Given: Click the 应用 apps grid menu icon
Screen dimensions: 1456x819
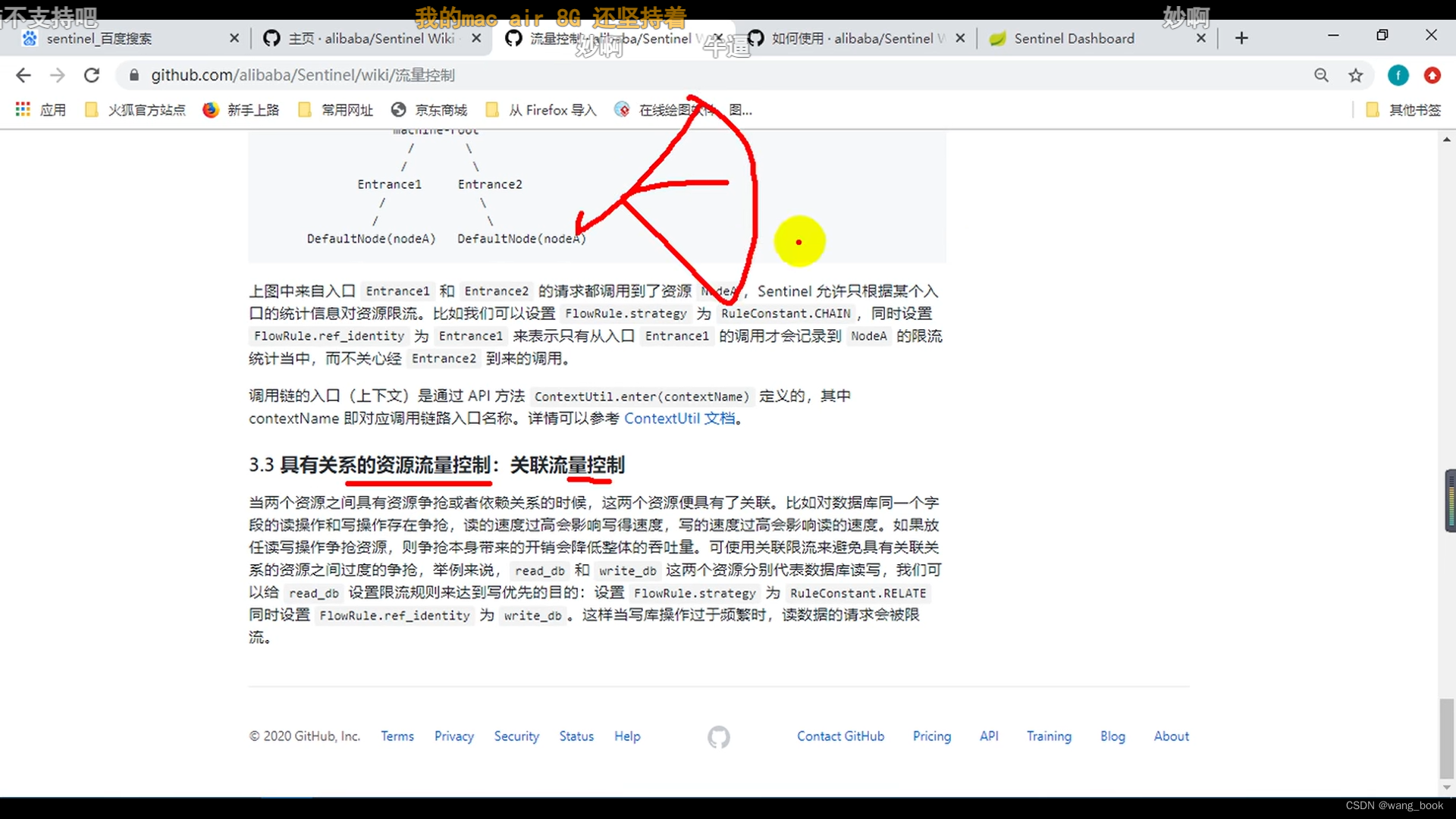Looking at the screenshot, I should pyautogui.click(x=22, y=109).
